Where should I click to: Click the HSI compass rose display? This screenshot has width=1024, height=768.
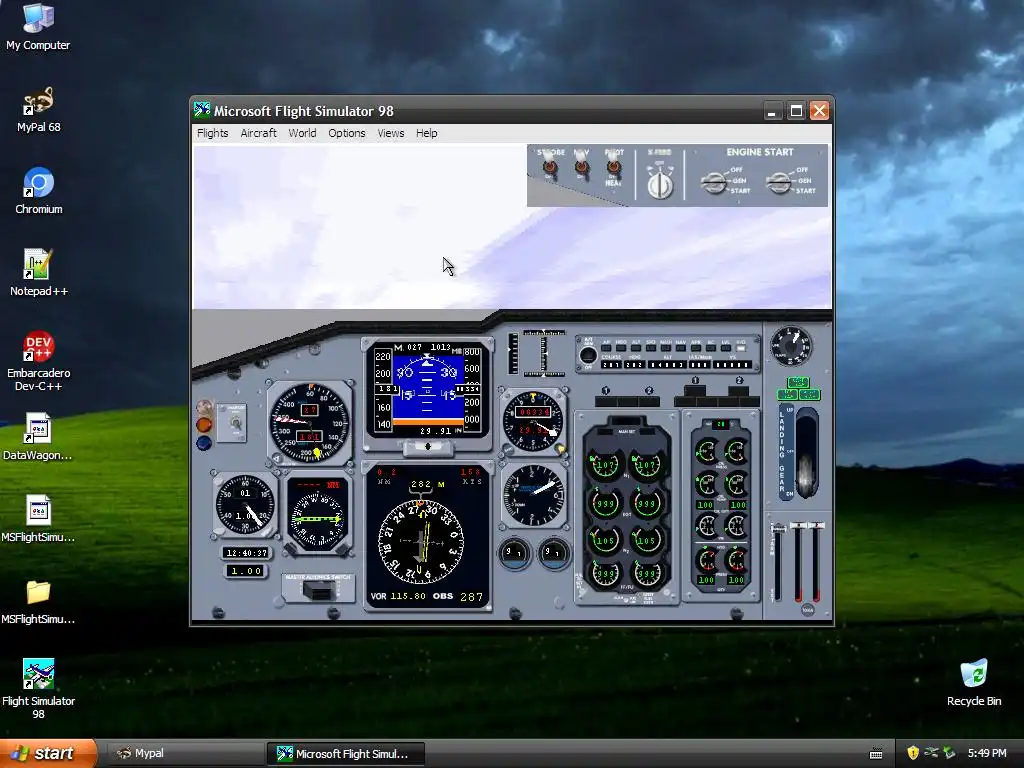pos(421,542)
